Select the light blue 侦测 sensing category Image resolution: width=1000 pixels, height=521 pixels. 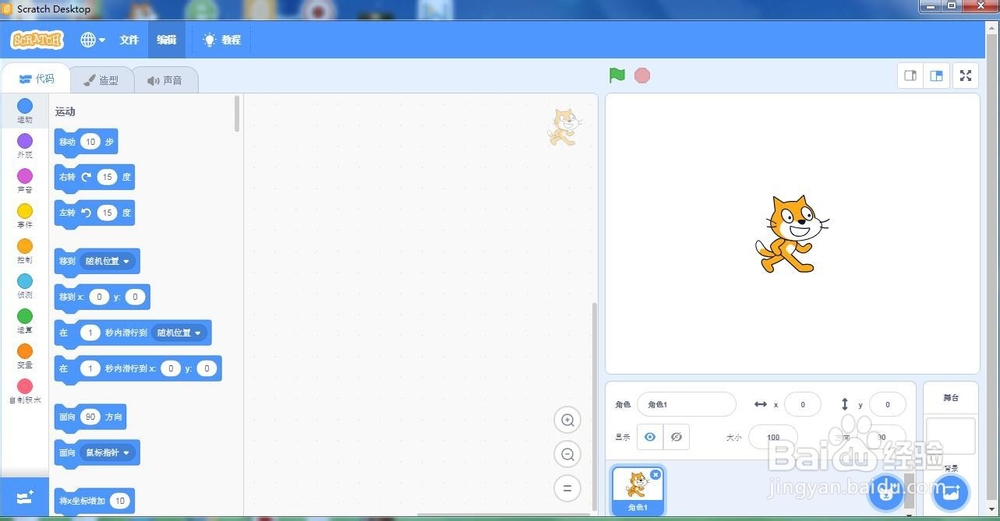tap(25, 285)
